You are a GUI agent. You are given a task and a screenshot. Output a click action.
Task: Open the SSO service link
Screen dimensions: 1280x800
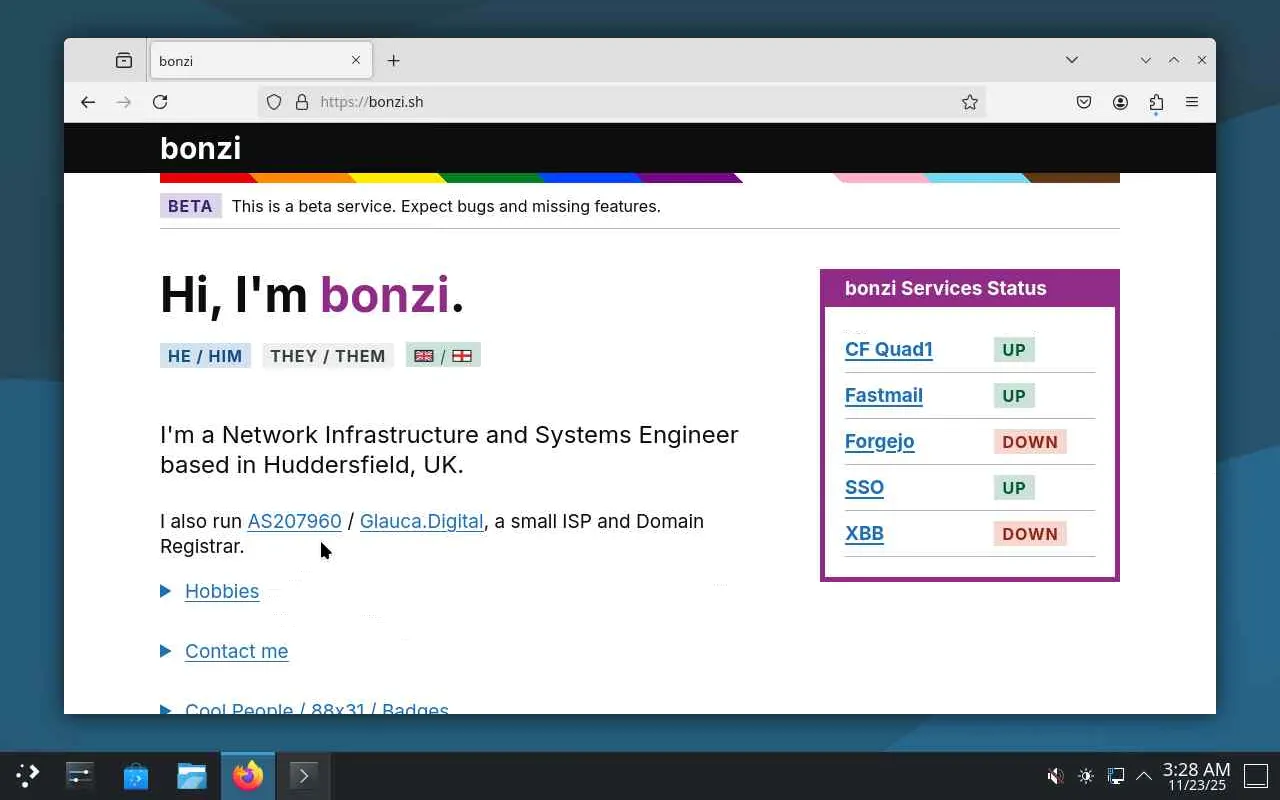pyautogui.click(x=864, y=487)
